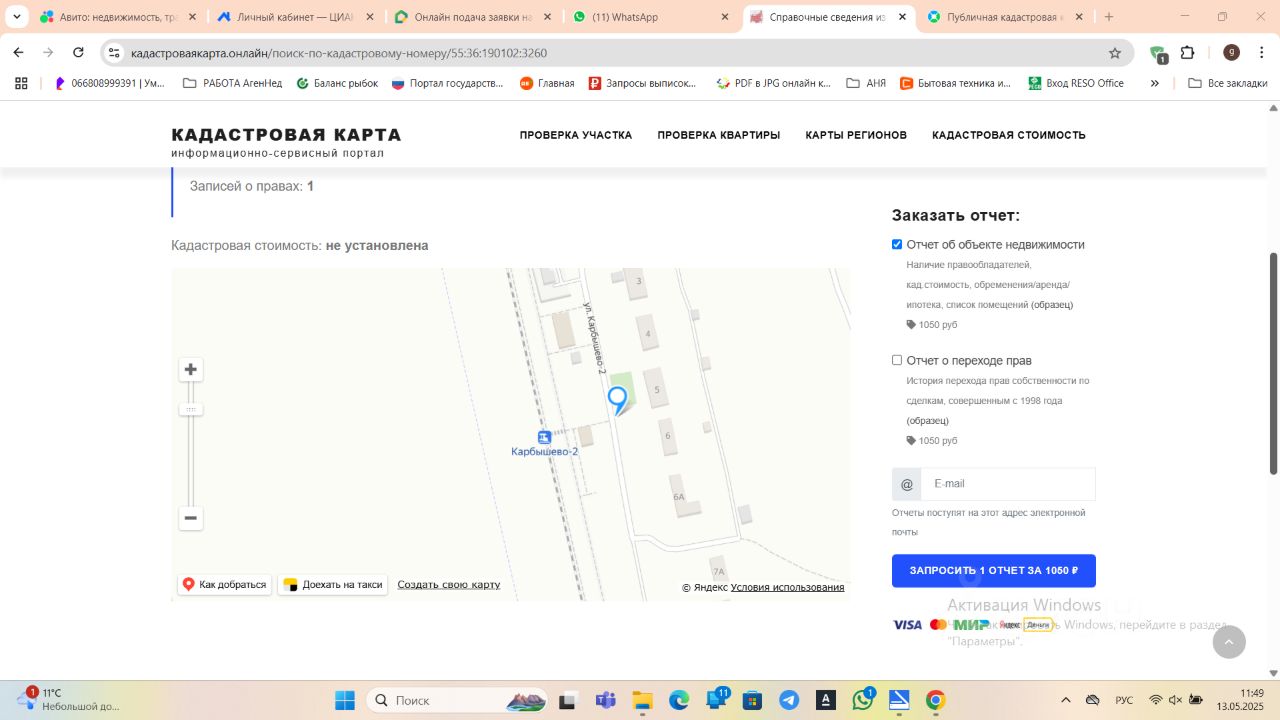Open Вход RESO Office bookmark

[1076, 83]
